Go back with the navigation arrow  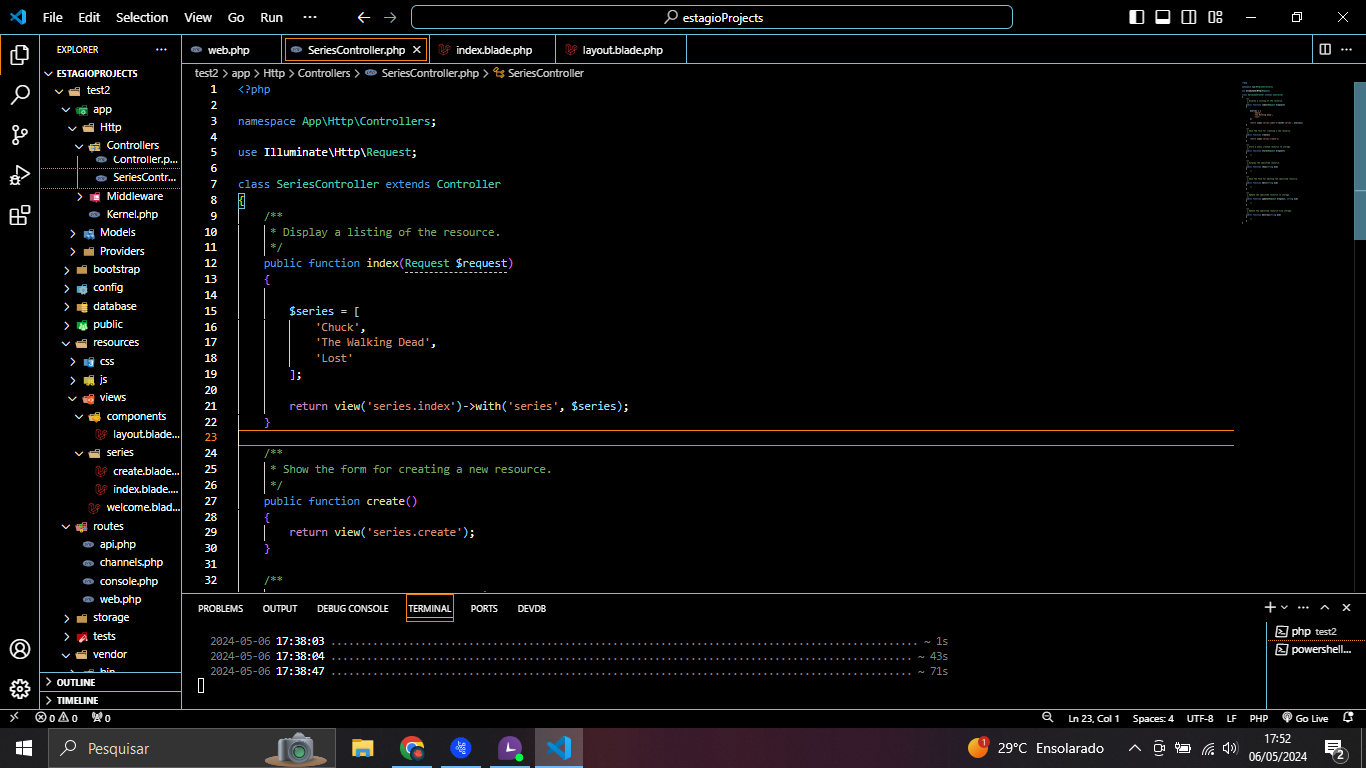point(364,17)
